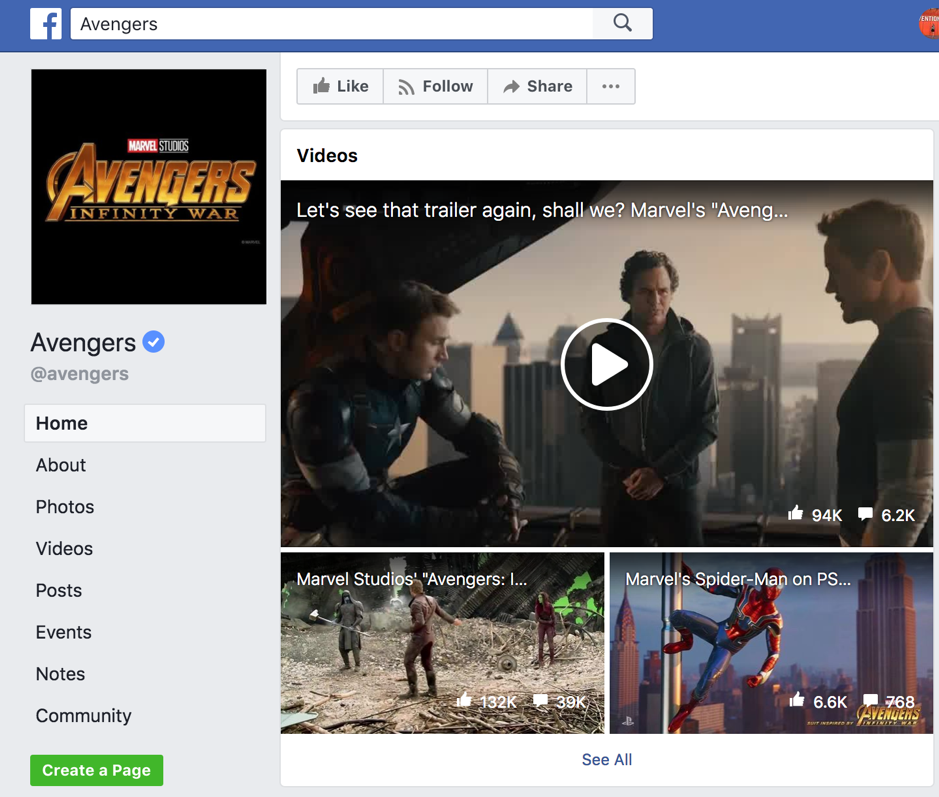
Task: Play the main Avengers trailer video
Action: coord(606,365)
